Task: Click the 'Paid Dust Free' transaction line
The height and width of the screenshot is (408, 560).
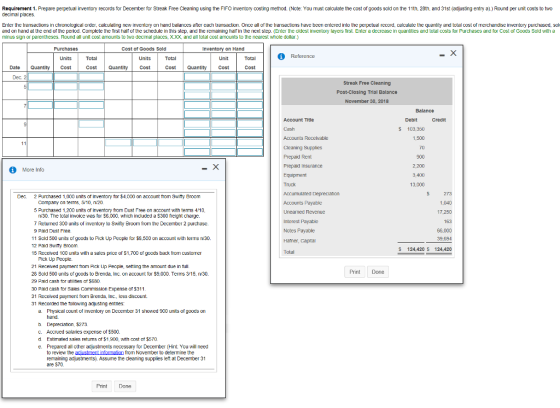Action: 54,231
